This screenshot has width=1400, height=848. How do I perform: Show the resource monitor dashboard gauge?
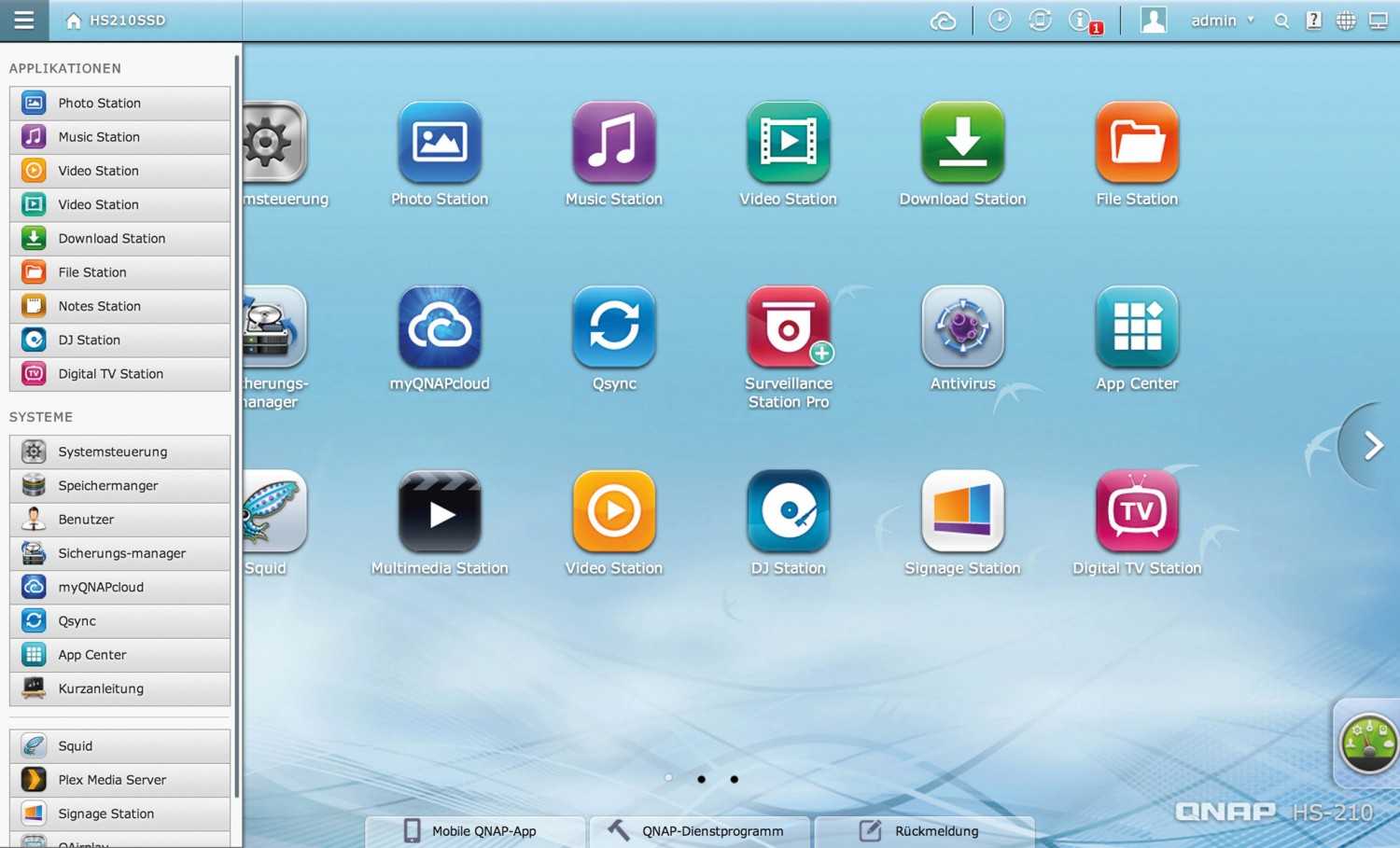coord(1368,744)
